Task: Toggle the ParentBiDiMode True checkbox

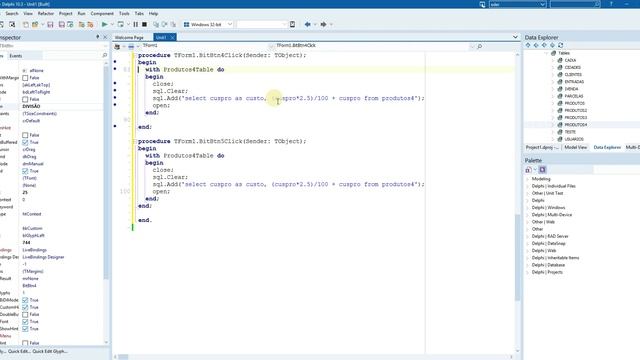Action: pos(25,300)
